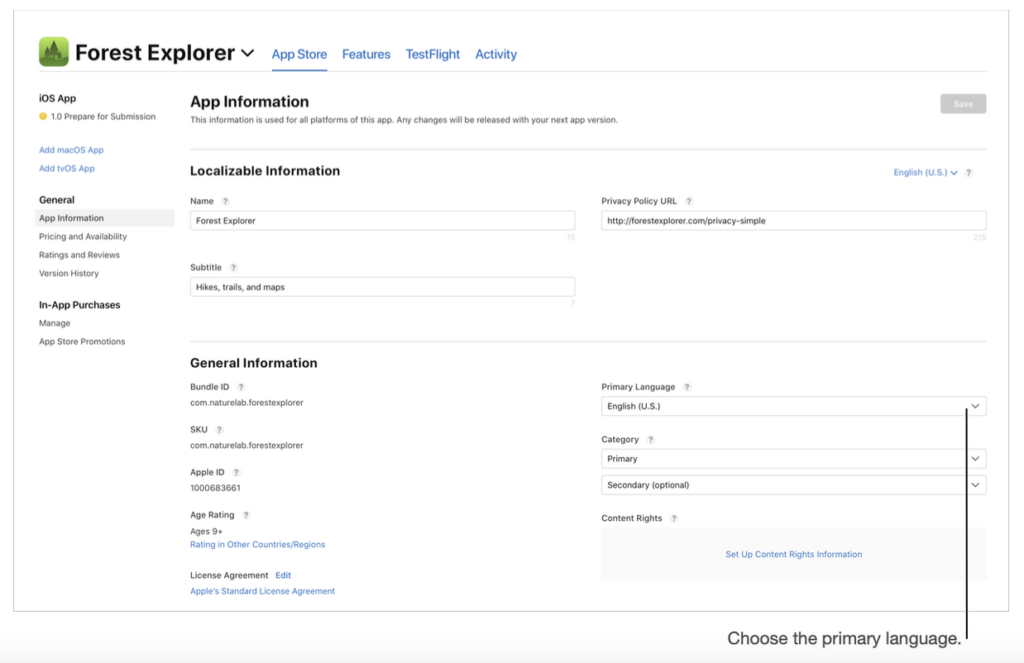Open the Primary Language dropdown
1024x663 pixels.
793,406
